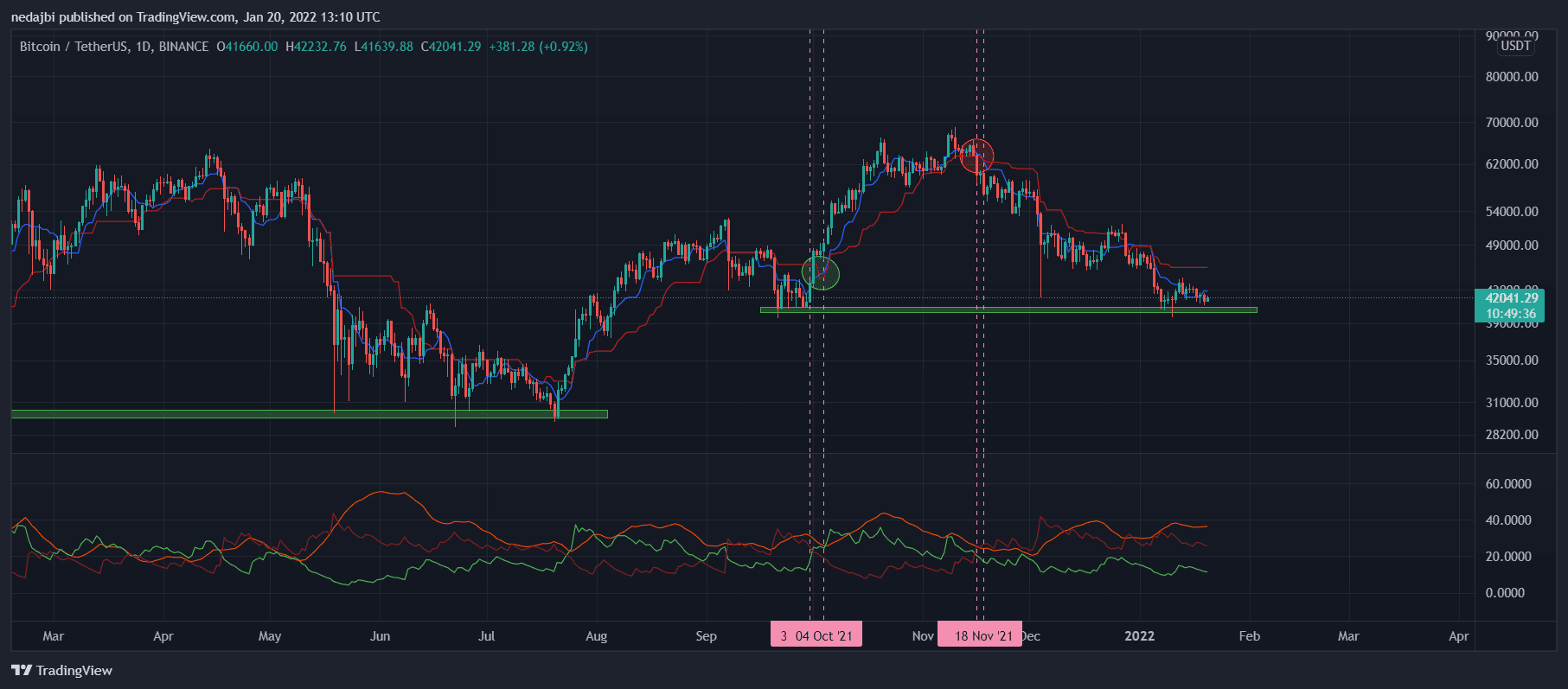Click the 60.0000 indicator axis label
Viewport: 1568px width, 689px height.
(1508, 484)
